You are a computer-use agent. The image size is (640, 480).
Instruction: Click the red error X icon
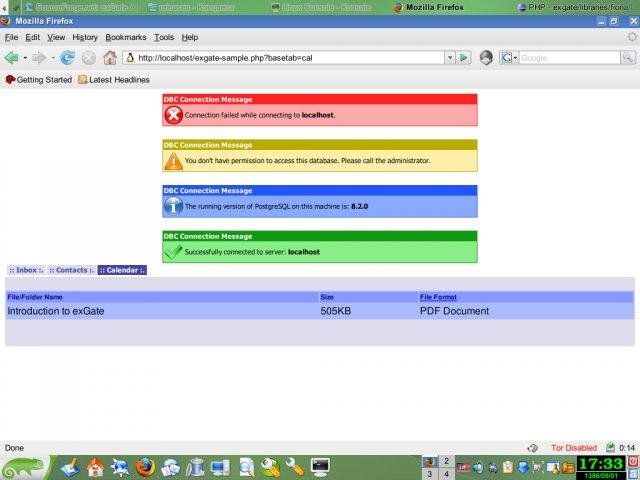(x=173, y=115)
